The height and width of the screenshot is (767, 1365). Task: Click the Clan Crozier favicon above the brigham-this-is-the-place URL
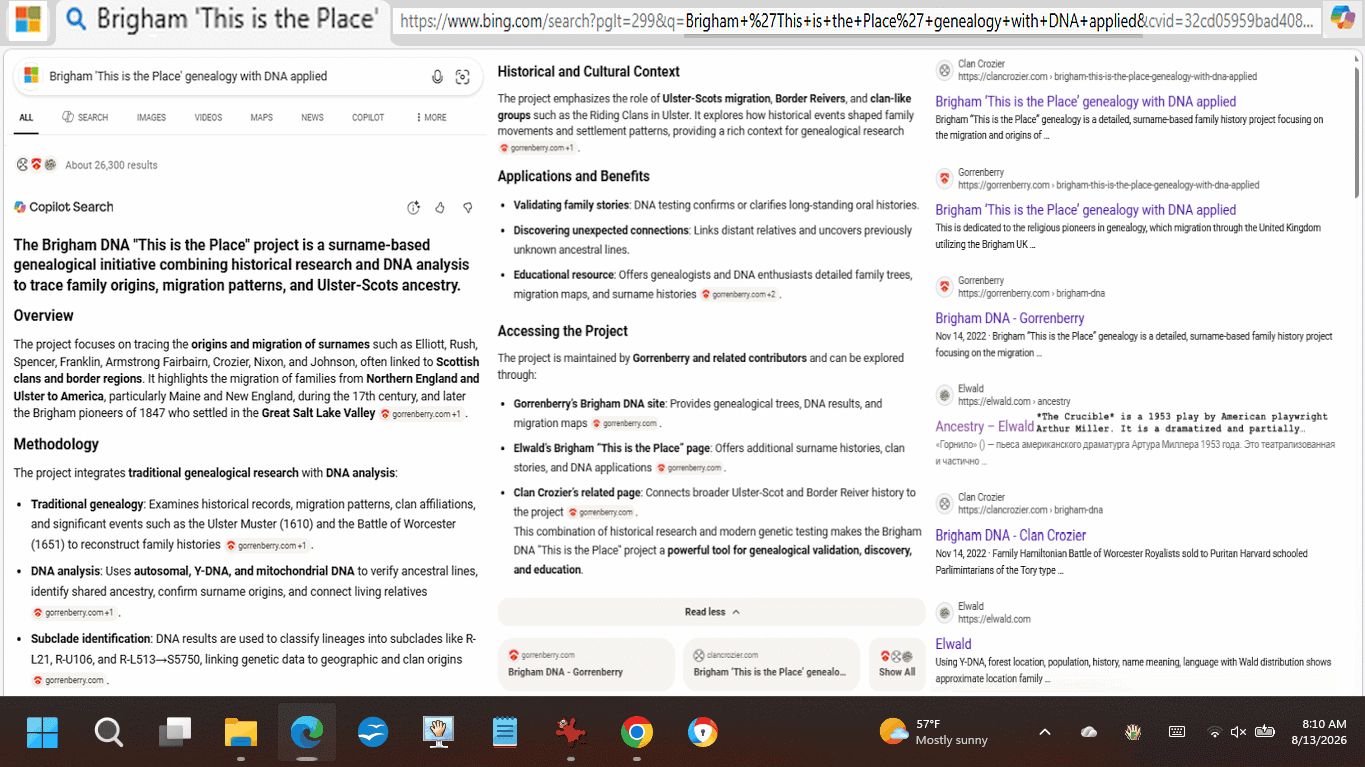click(944, 70)
